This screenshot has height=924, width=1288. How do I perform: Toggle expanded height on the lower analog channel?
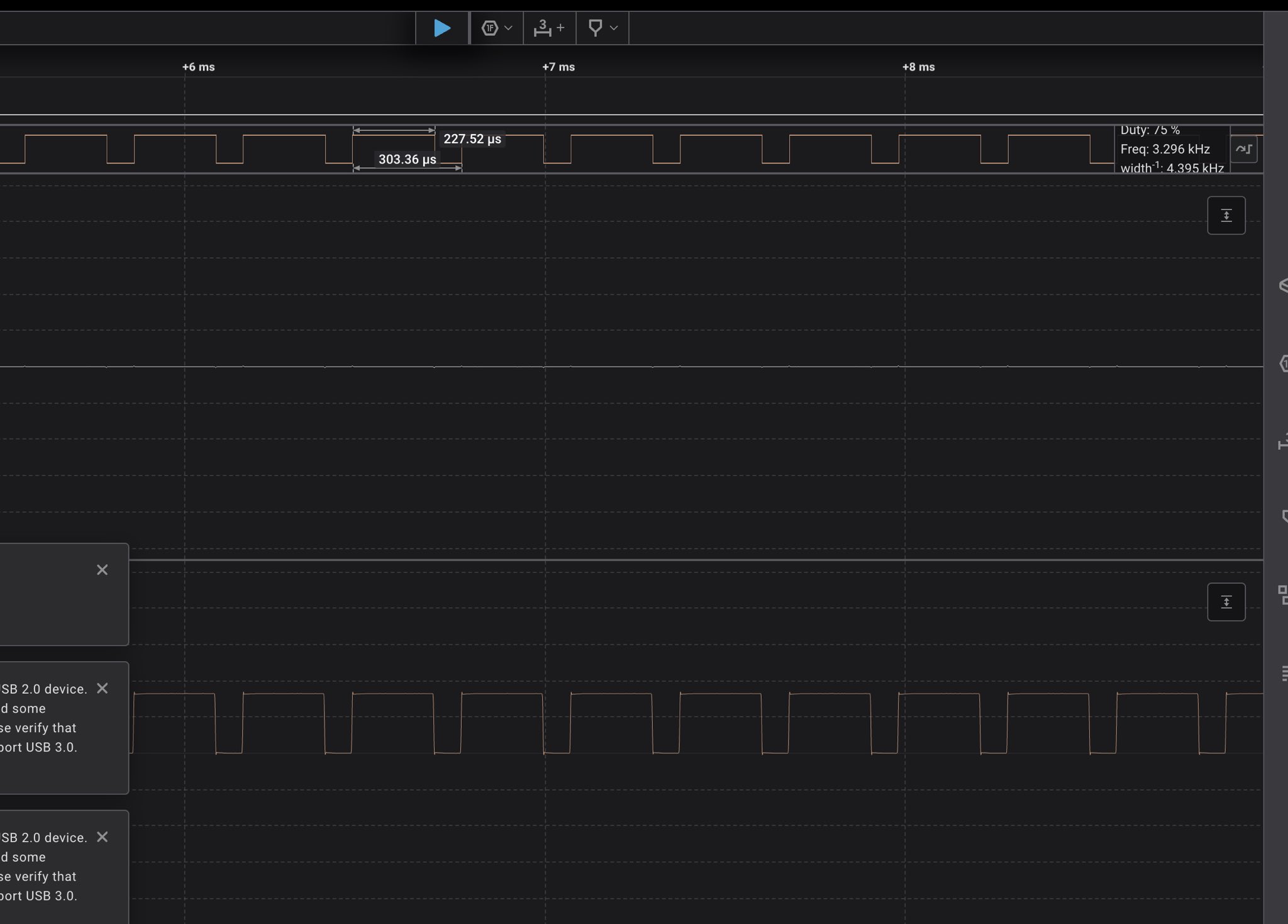point(1225,601)
